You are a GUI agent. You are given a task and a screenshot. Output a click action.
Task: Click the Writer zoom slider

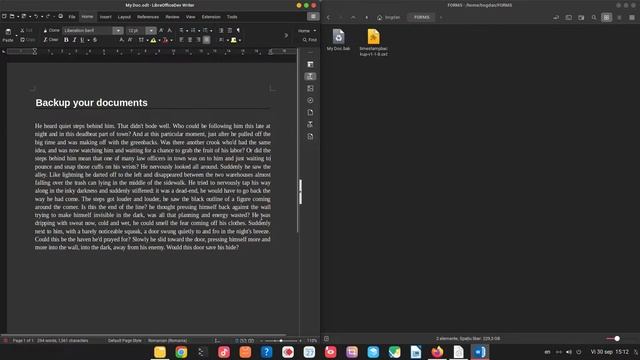(x=281, y=340)
